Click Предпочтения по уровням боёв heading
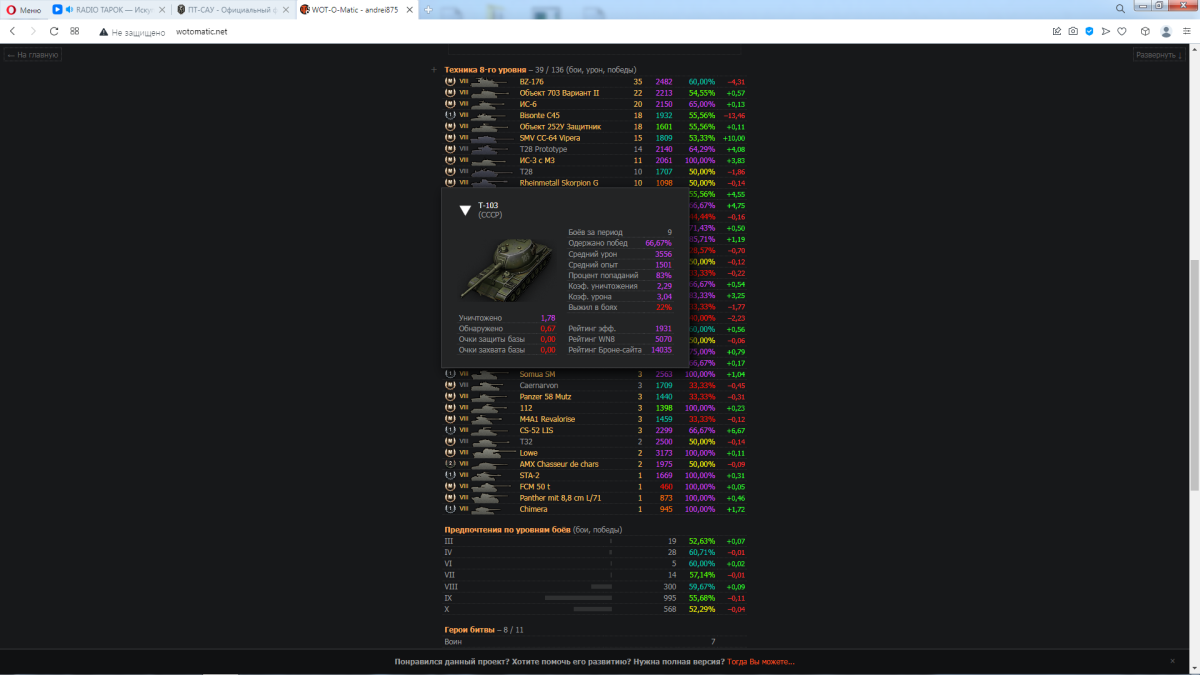1200x675 pixels. point(507,529)
